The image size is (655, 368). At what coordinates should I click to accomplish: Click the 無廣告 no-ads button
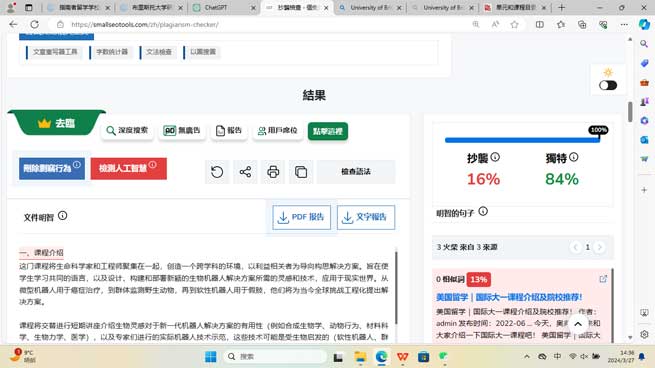point(182,131)
